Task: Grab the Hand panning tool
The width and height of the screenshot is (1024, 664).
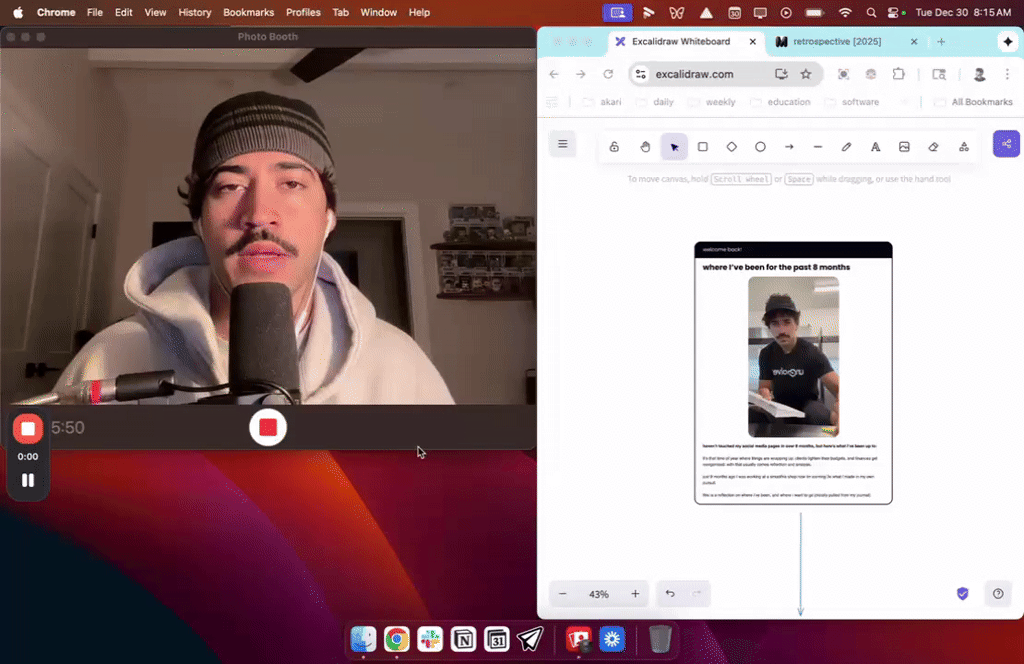Action: (644, 146)
